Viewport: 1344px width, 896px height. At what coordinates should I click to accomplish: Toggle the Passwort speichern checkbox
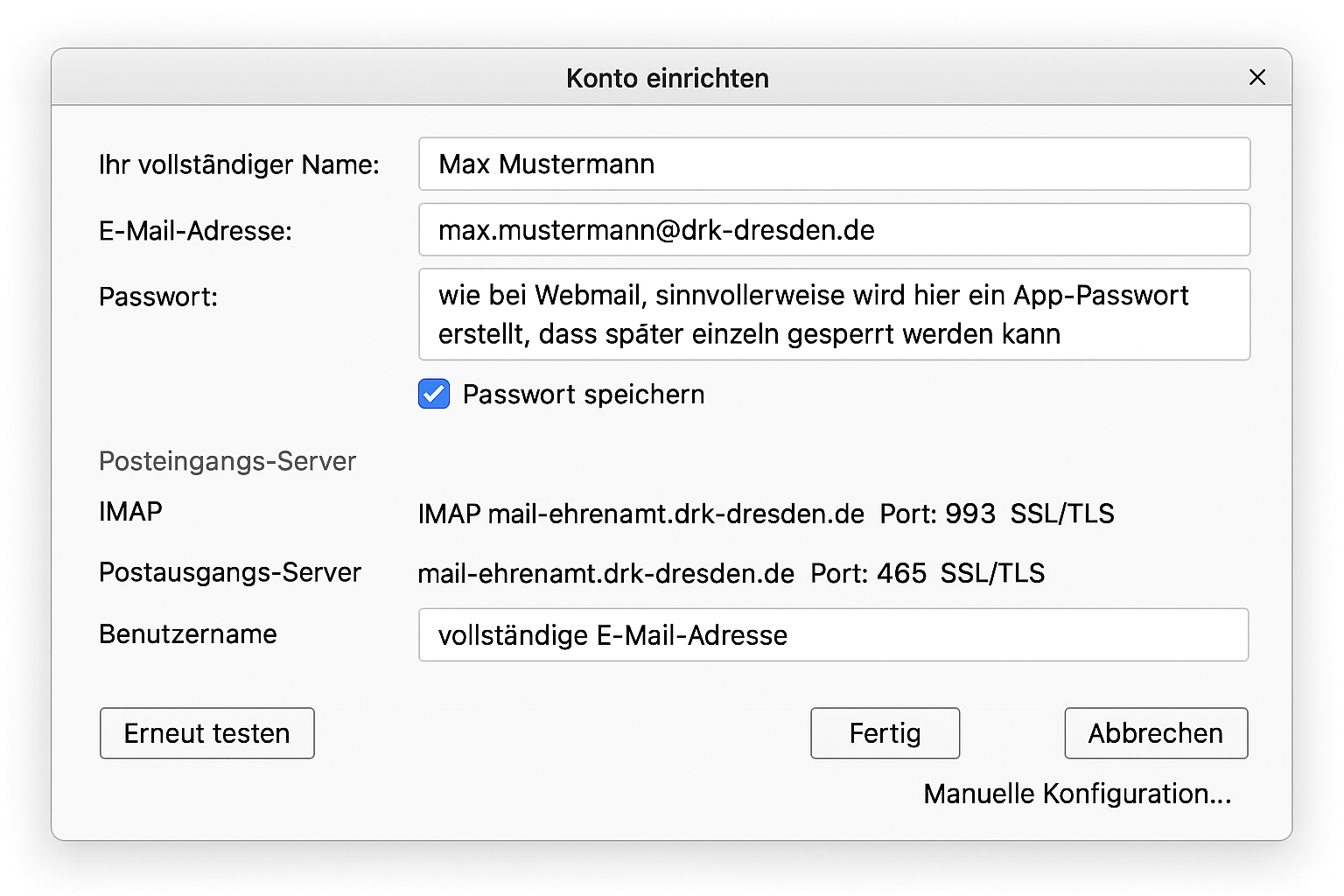[434, 395]
